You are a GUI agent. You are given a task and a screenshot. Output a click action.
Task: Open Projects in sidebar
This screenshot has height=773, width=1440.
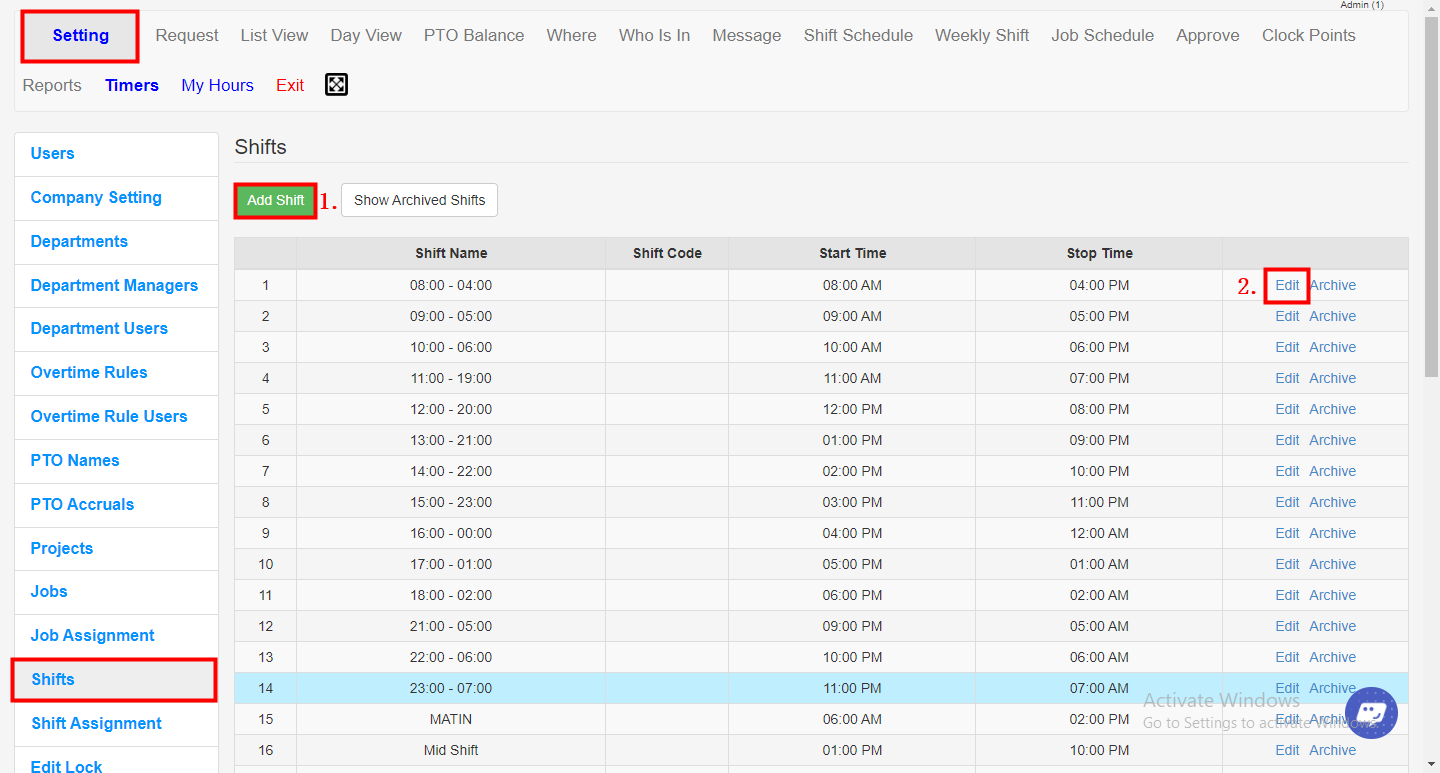click(116, 549)
